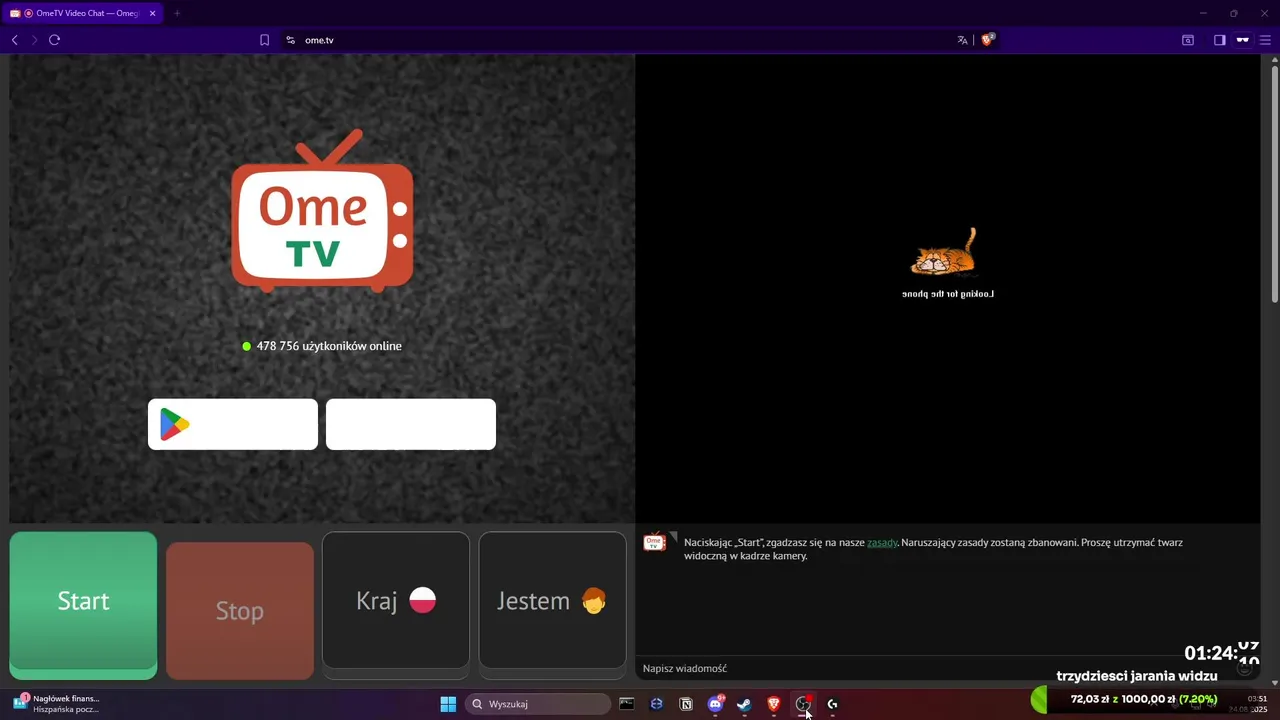Go back with browser back arrow
Image resolution: width=1280 pixels, height=720 pixels.
pyautogui.click(x=14, y=40)
